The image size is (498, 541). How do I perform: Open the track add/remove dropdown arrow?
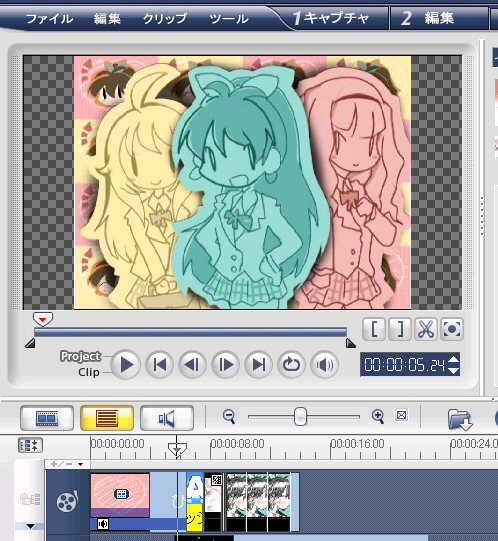coord(80,464)
